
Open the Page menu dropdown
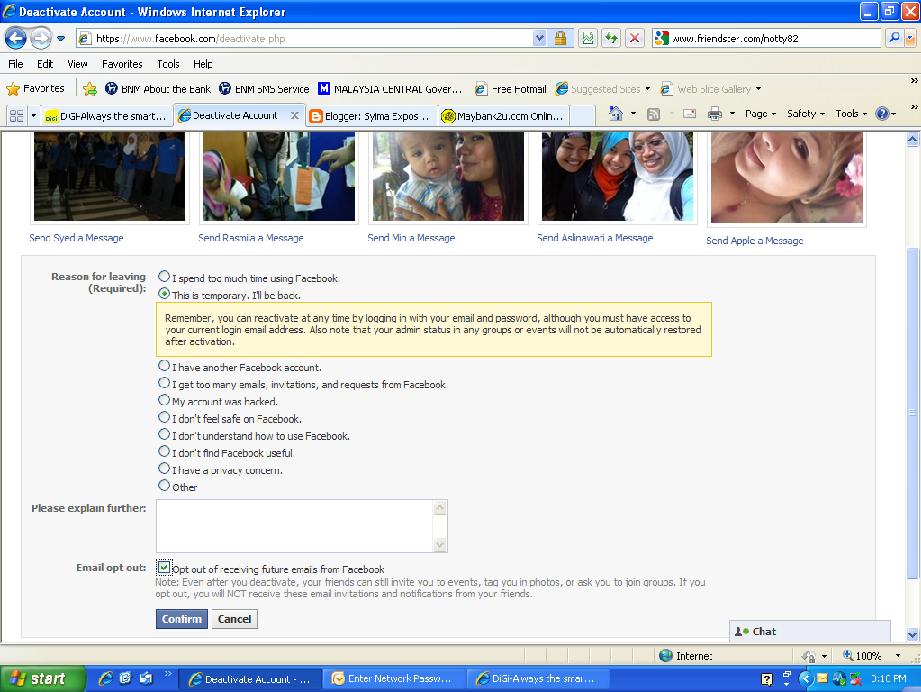pyautogui.click(x=761, y=113)
